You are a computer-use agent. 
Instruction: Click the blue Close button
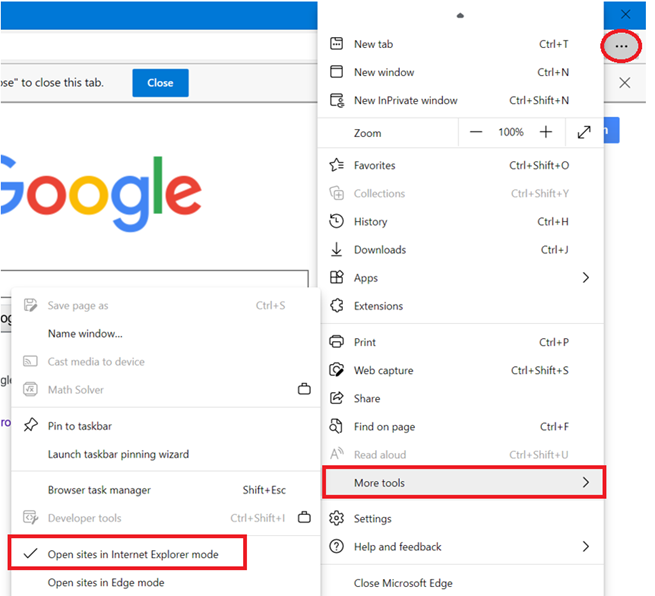point(160,83)
